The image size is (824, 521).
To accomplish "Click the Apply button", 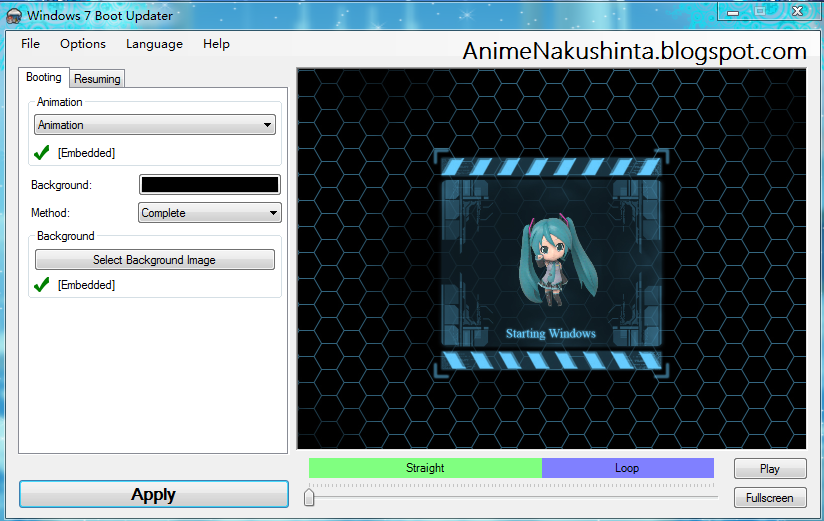I will tap(153, 494).
